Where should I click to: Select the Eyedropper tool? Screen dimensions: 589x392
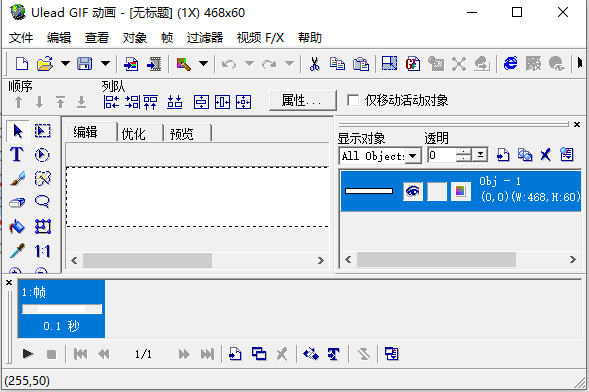point(17,250)
